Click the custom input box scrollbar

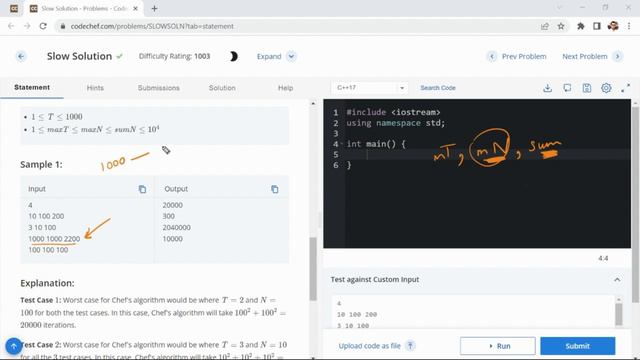click(619, 315)
